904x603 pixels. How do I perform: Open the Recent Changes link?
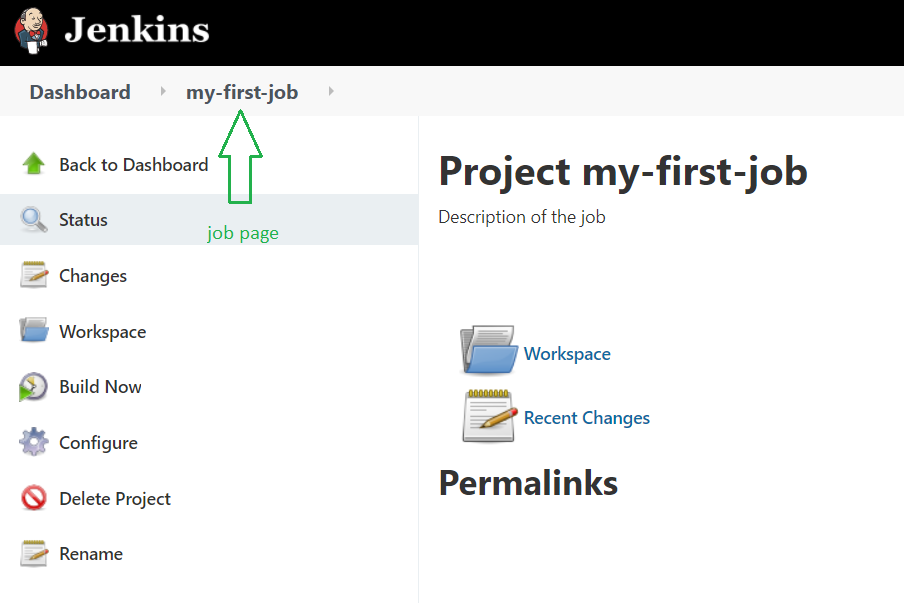click(x=587, y=417)
